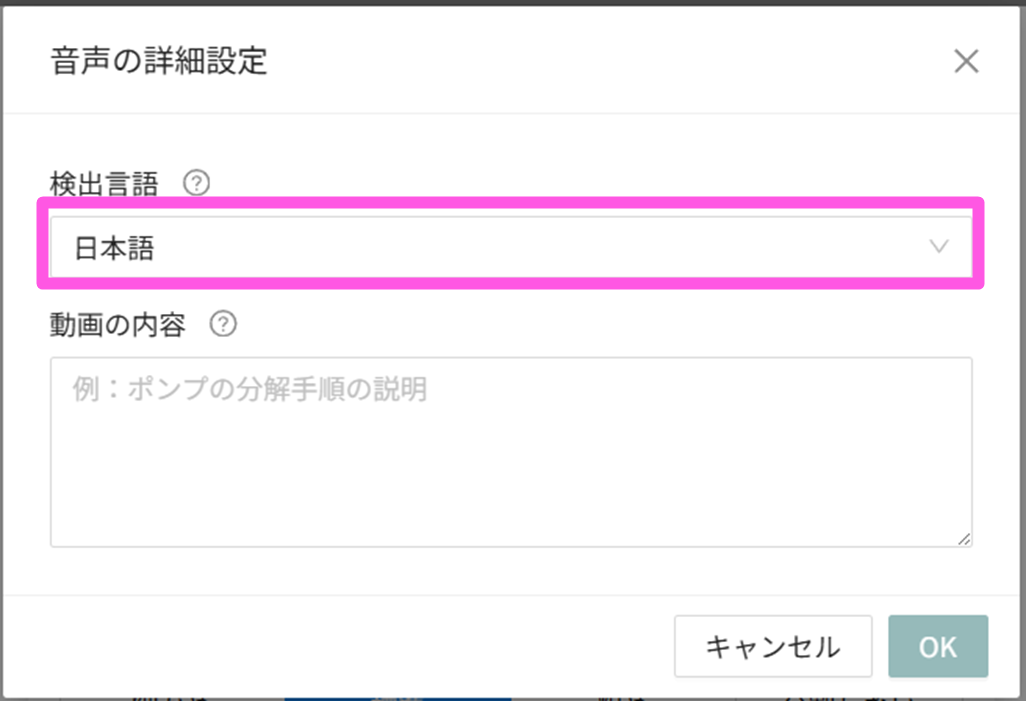Select the 日本語 value in the combo box
This screenshot has height=701, width=1026.
click(x=115, y=248)
